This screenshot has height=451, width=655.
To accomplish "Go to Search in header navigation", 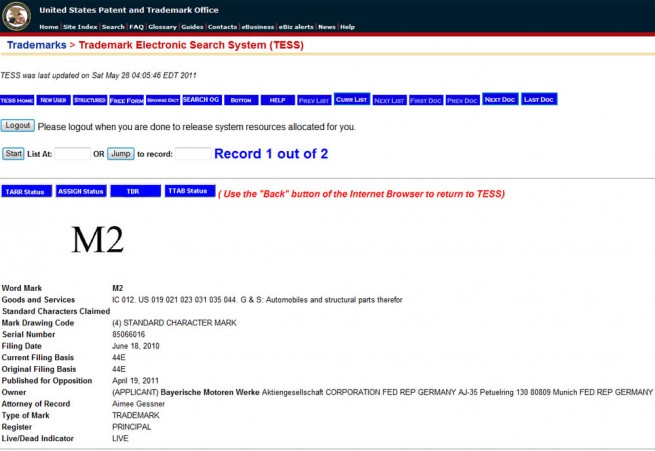I will (113, 27).
